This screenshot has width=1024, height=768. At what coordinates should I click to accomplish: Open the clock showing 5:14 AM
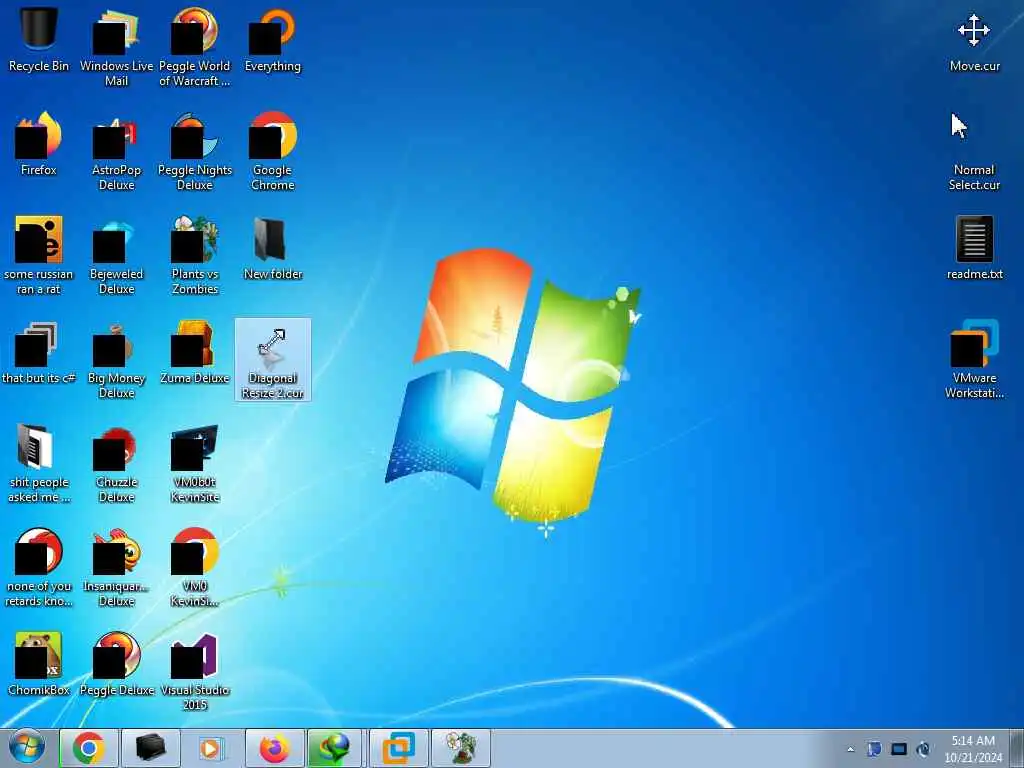pyautogui.click(x=973, y=748)
